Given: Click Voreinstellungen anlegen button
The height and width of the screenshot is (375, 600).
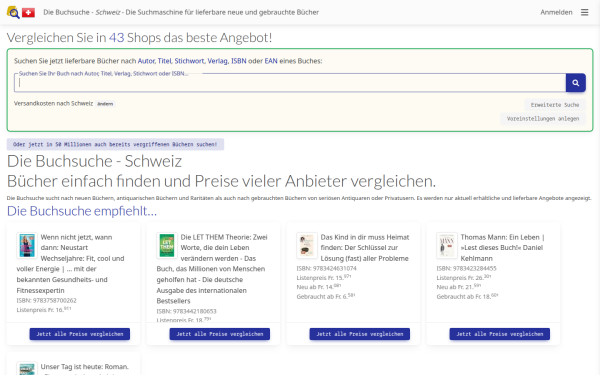Looking at the screenshot, I should (543, 119).
